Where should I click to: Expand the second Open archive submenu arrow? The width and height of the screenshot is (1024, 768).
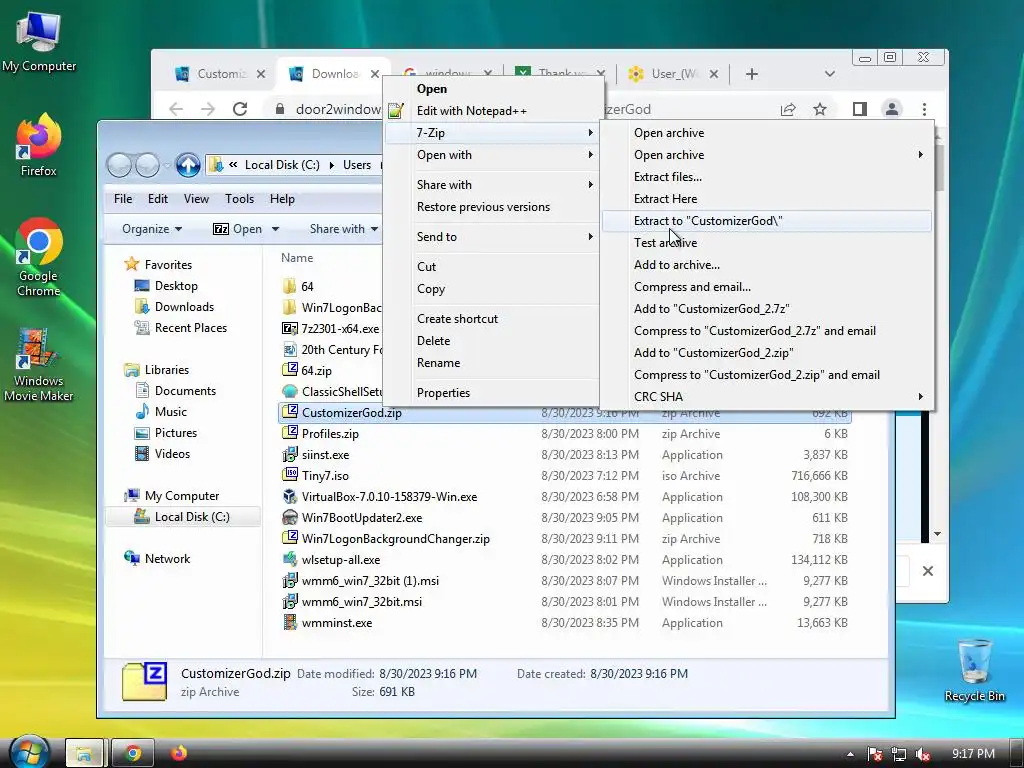click(920, 155)
